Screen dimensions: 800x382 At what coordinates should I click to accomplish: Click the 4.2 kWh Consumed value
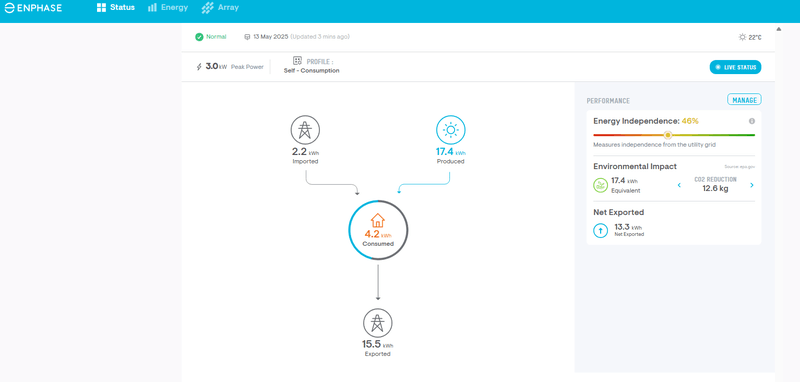click(378, 235)
